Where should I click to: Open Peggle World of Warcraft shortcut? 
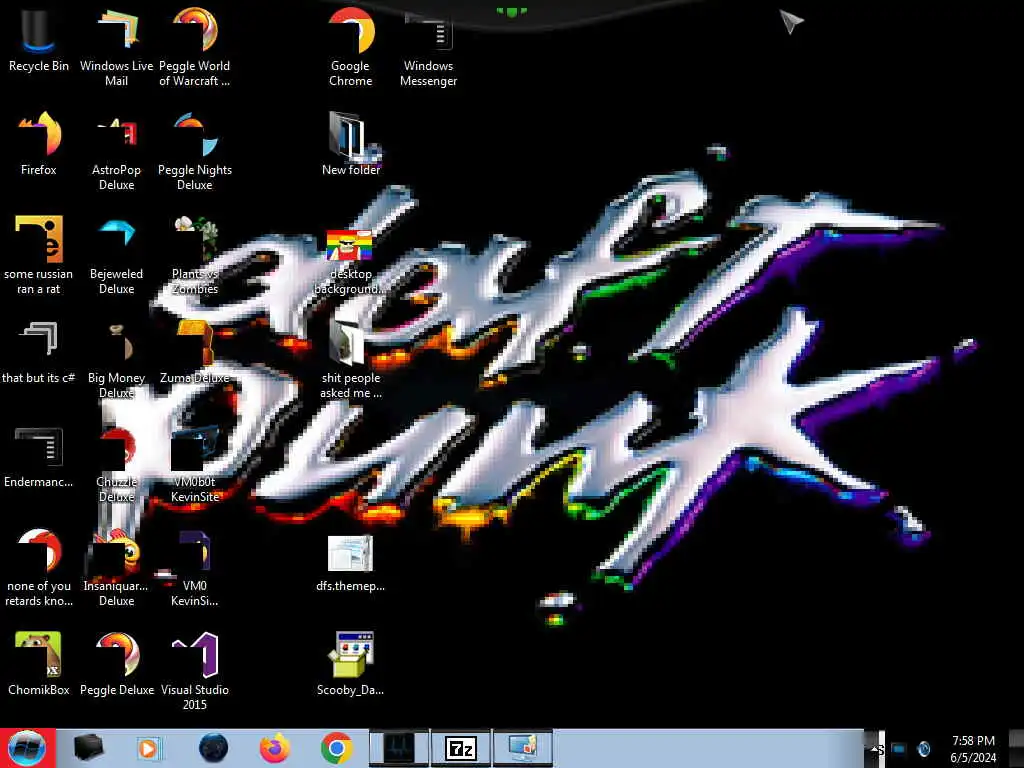(195, 47)
